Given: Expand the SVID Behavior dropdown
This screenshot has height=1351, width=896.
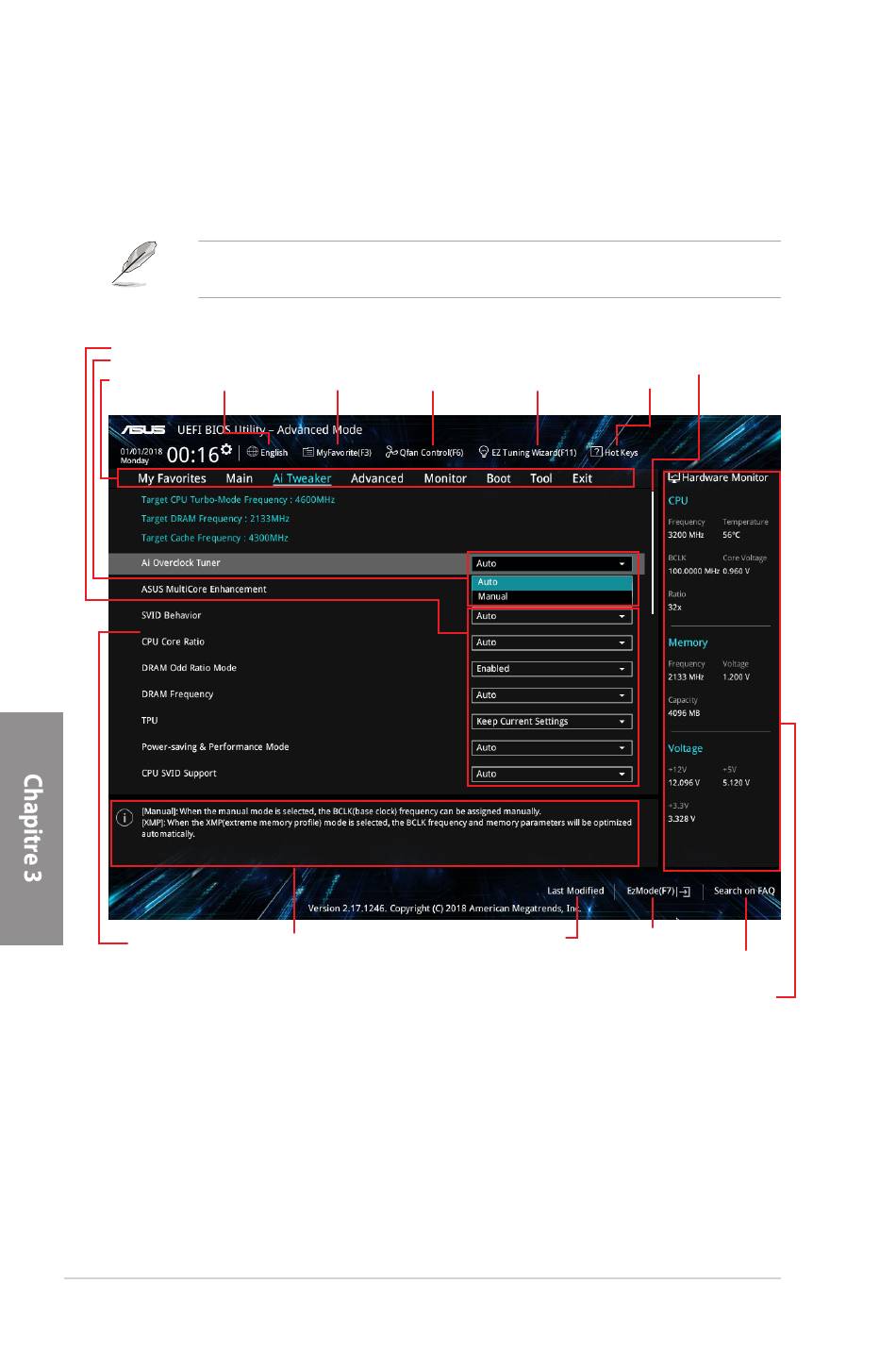Looking at the screenshot, I should coord(552,616).
